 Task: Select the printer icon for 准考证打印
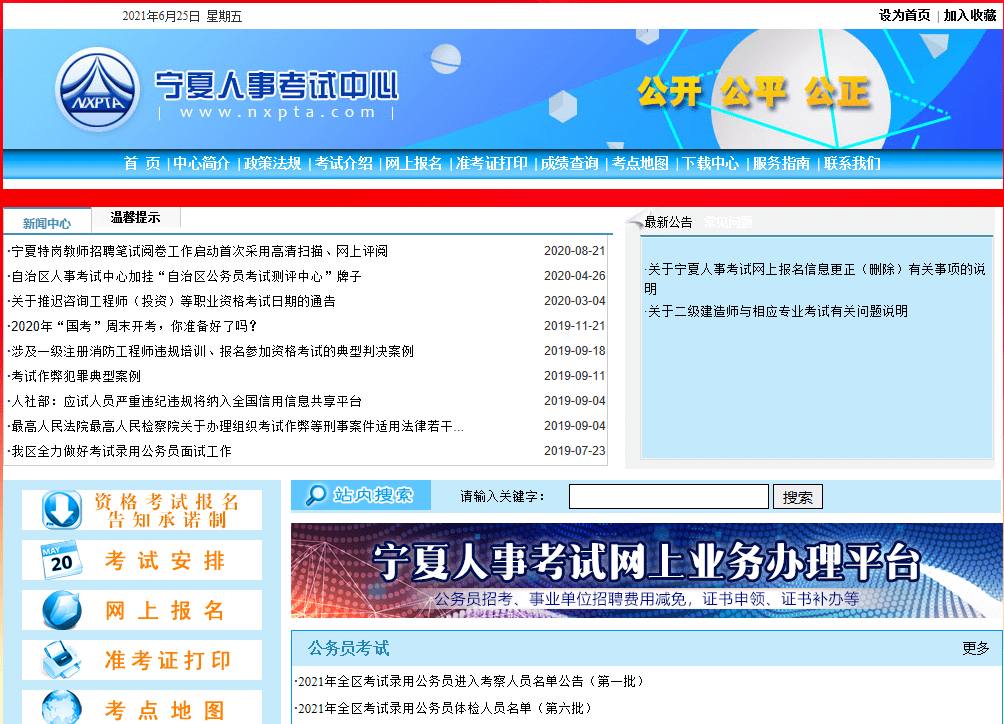tap(62, 659)
